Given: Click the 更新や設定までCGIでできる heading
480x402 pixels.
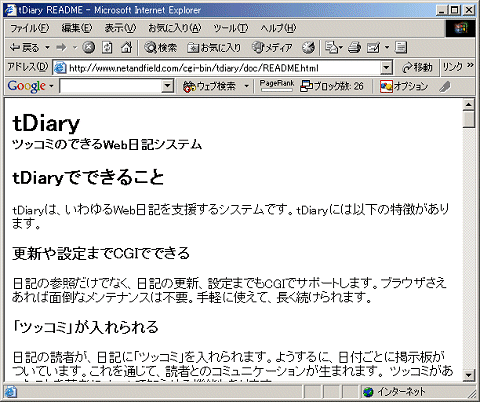Looking at the screenshot, I should (x=101, y=253).
